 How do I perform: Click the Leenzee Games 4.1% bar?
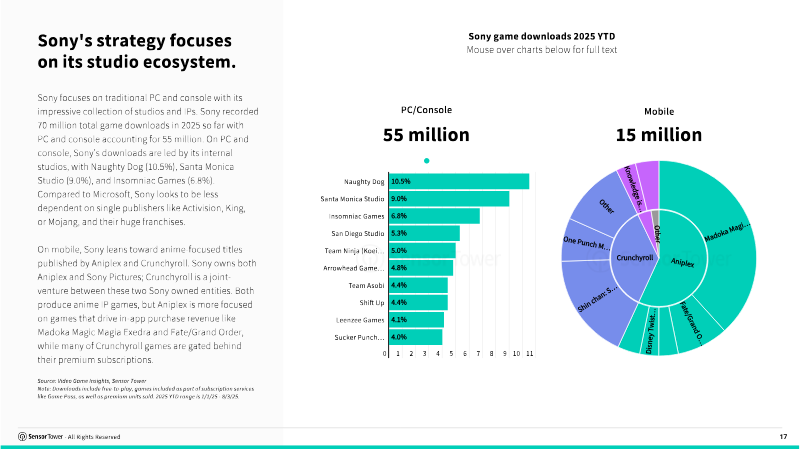416,320
